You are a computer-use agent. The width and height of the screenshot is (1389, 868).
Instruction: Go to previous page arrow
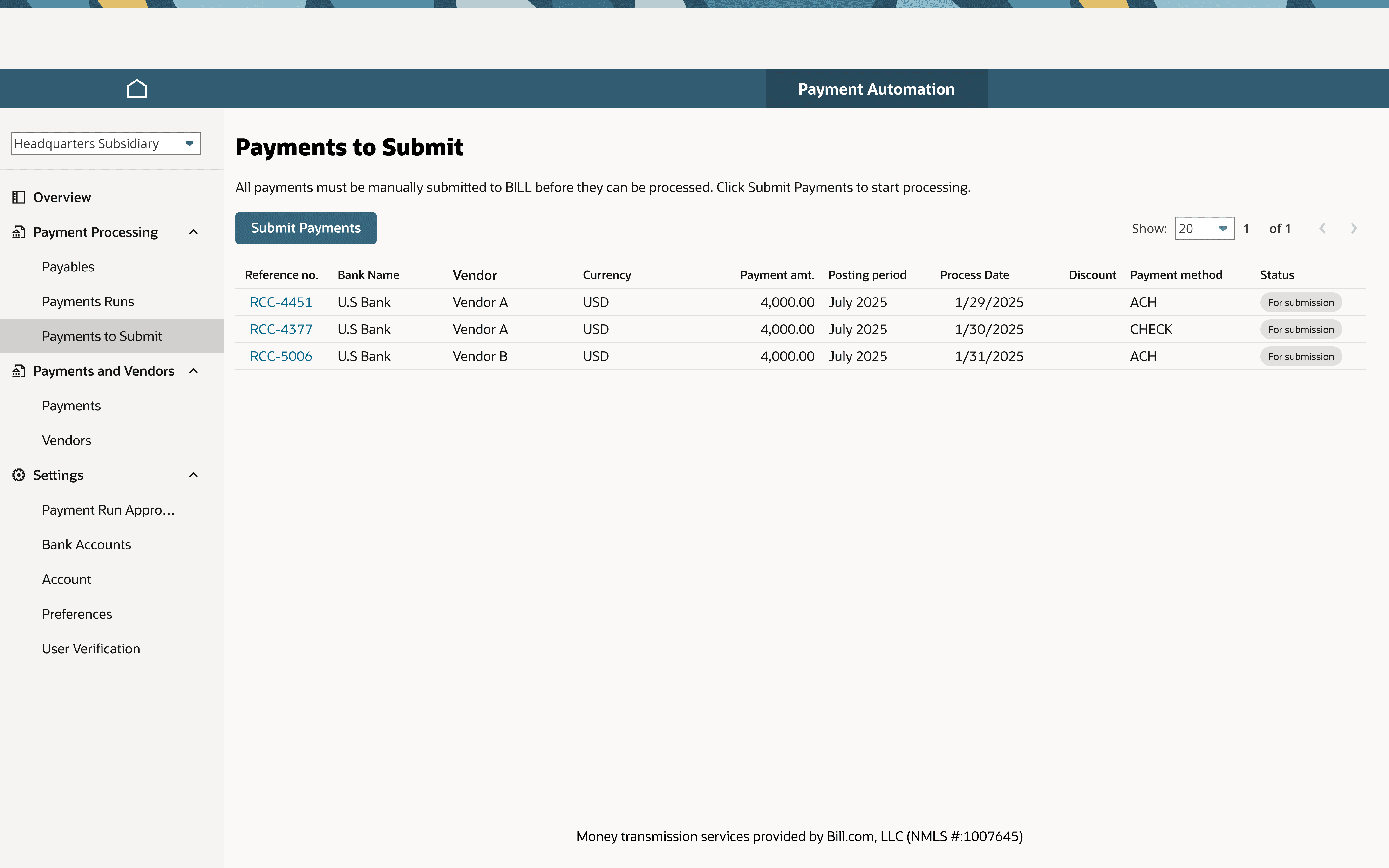(x=1322, y=229)
